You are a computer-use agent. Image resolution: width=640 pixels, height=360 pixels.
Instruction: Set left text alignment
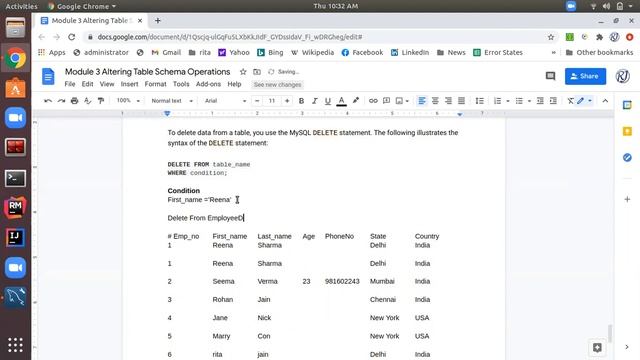422,101
